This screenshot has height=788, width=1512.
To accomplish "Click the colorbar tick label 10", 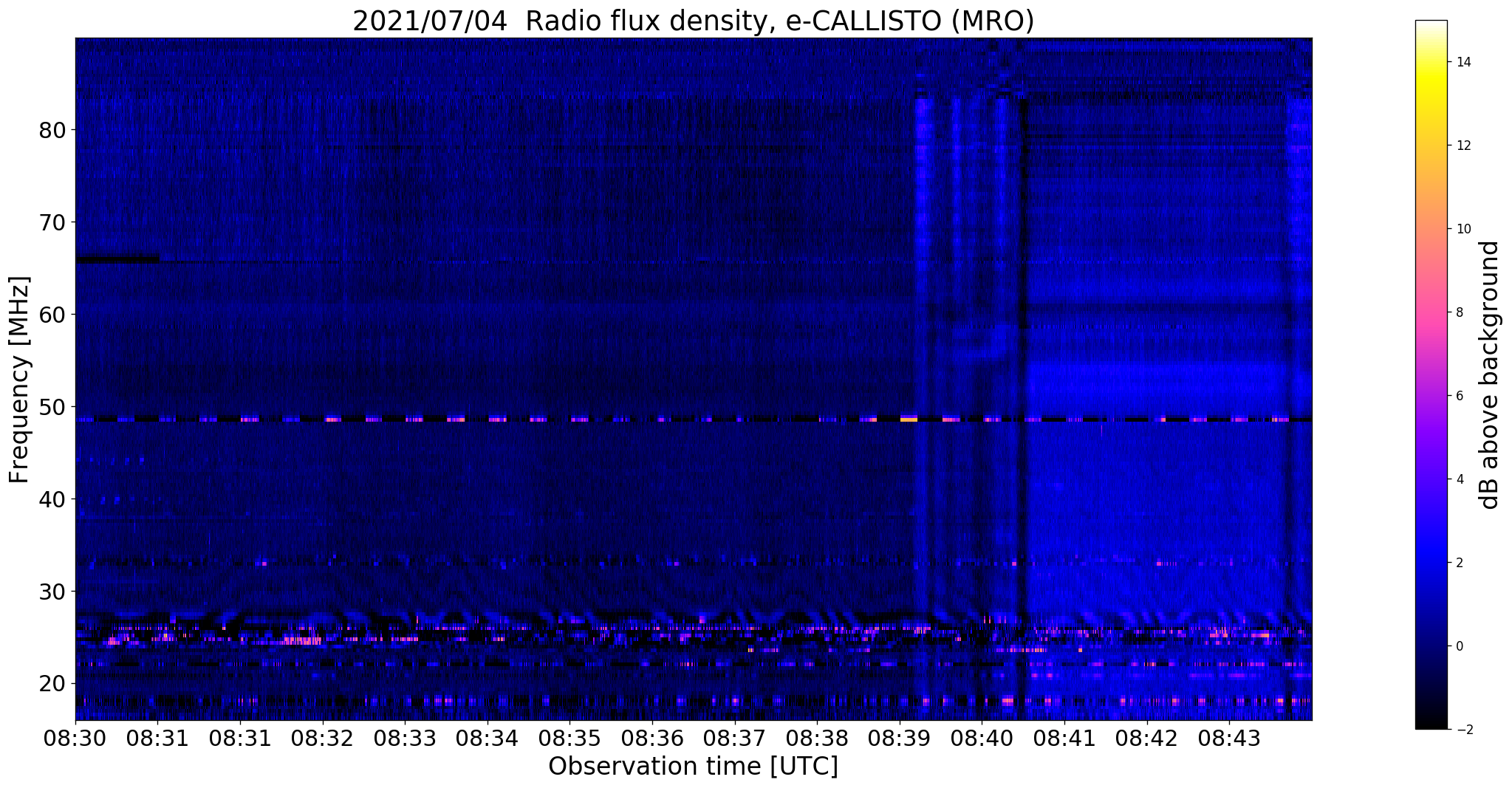I will pyautogui.click(x=1463, y=229).
